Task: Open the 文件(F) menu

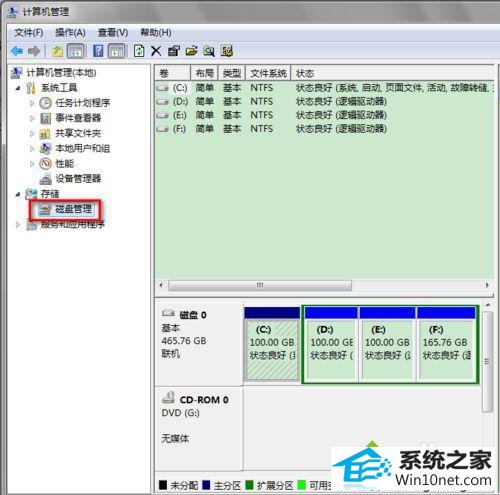Action: tap(29, 33)
